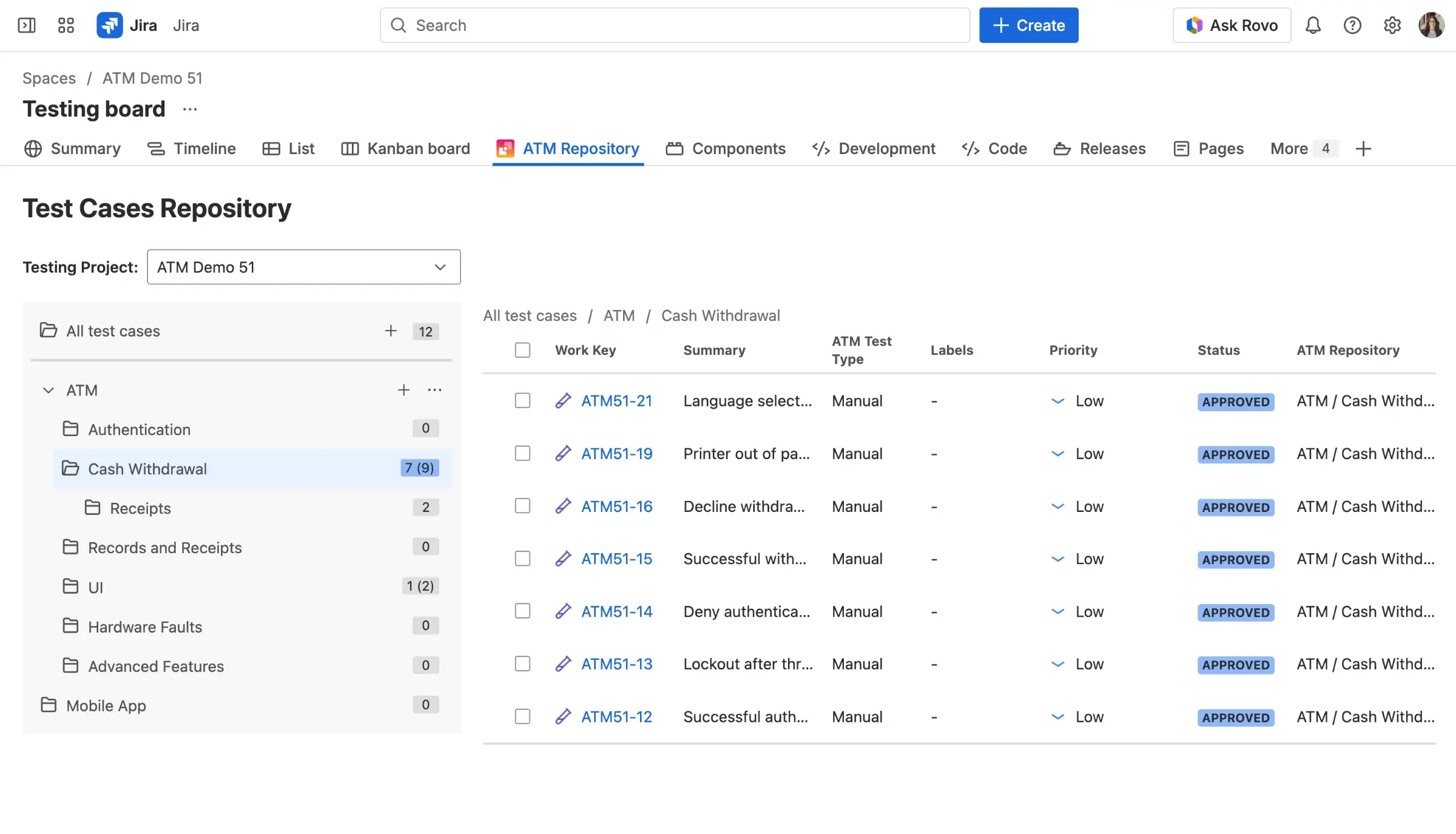Check the select-all checkbox in table header

522,350
